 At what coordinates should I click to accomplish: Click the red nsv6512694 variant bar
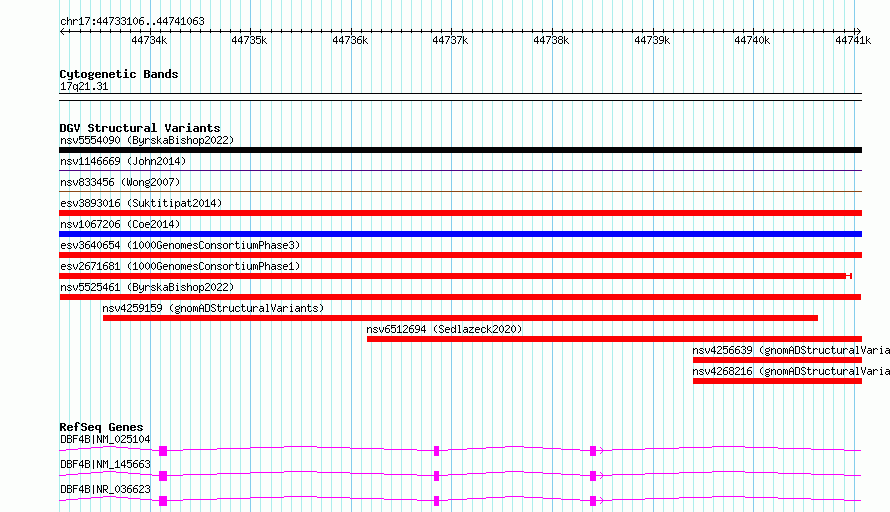pos(614,339)
